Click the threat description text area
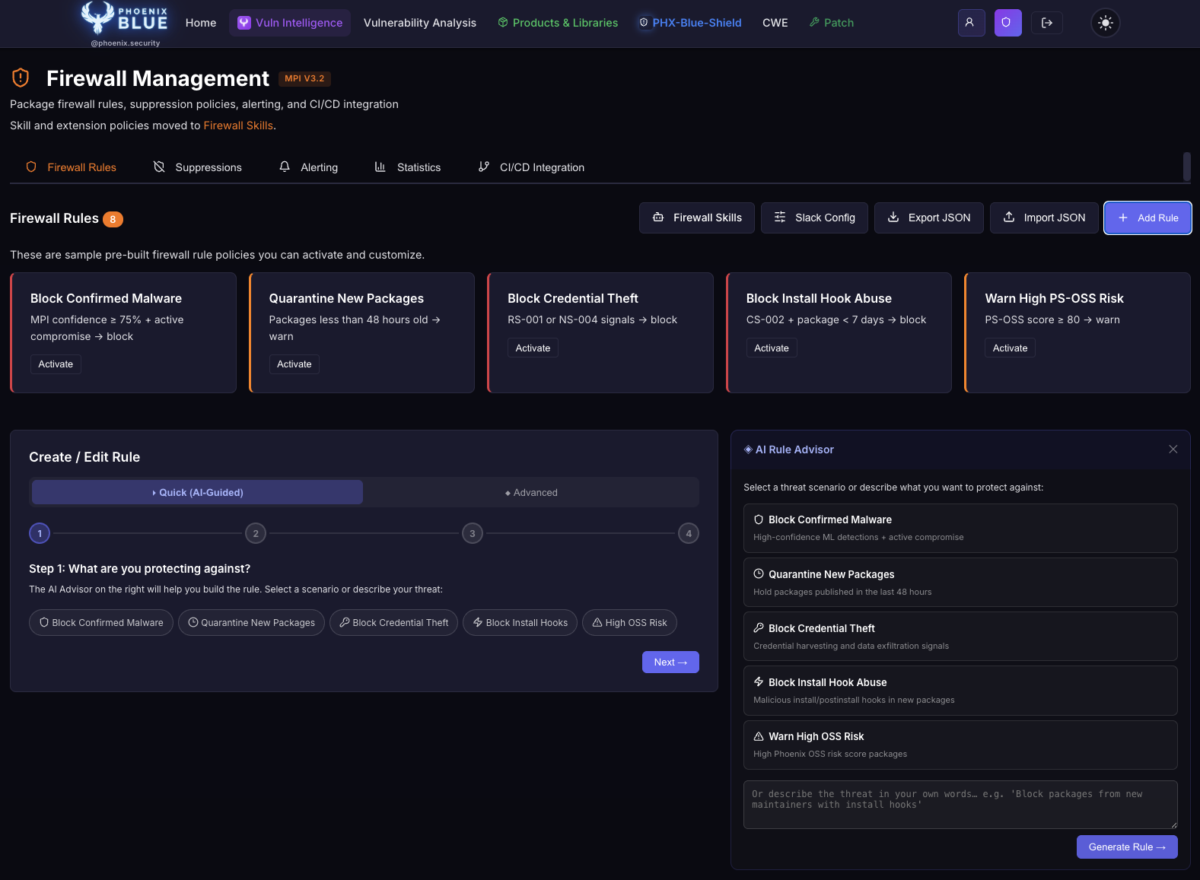The width and height of the screenshot is (1200, 880). tap(960, 804)
